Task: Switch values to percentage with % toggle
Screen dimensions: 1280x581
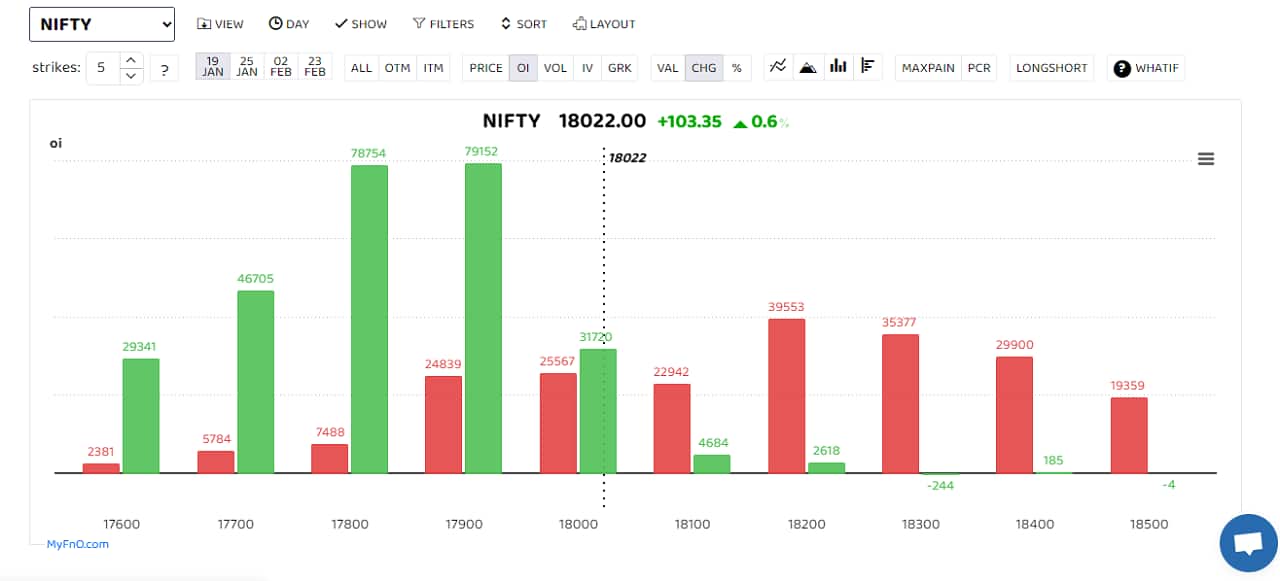Action: pos(736,68)
